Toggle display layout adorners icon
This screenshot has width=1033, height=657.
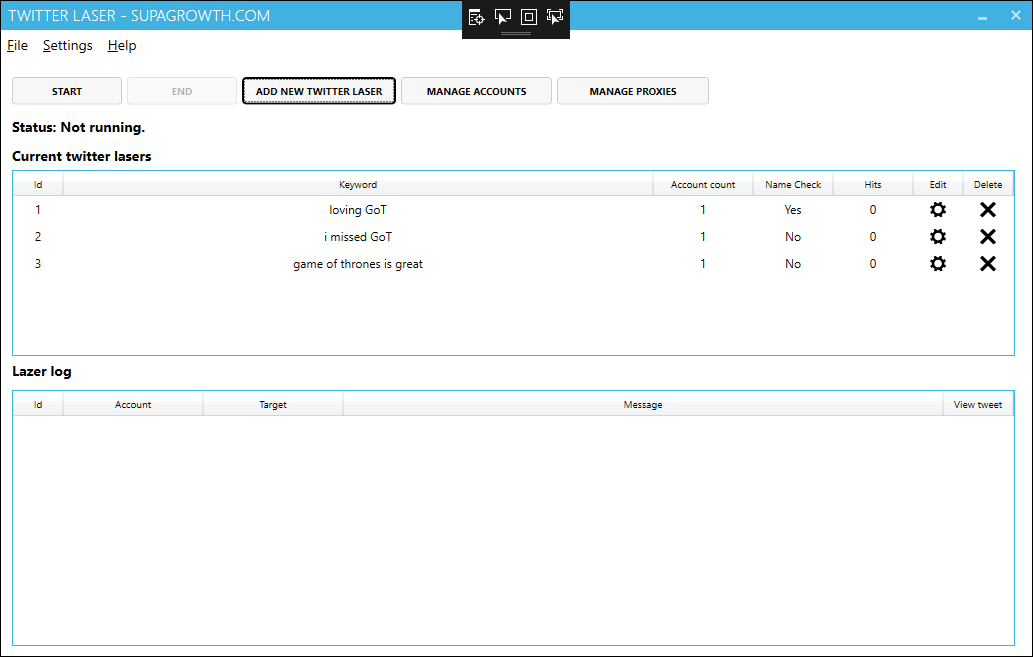[529, 17]
